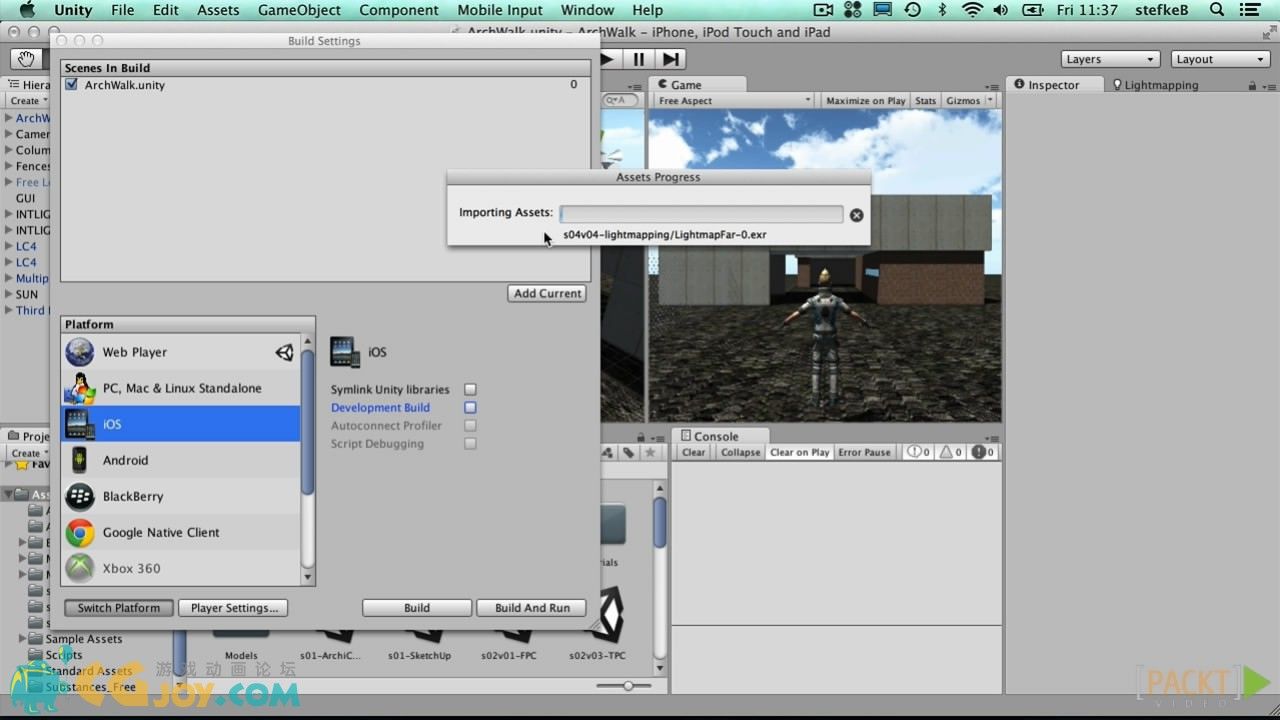Select the Hand tool in Unity toolbar
Screen dimensions: 1280x720
click(x=27, y=59)
